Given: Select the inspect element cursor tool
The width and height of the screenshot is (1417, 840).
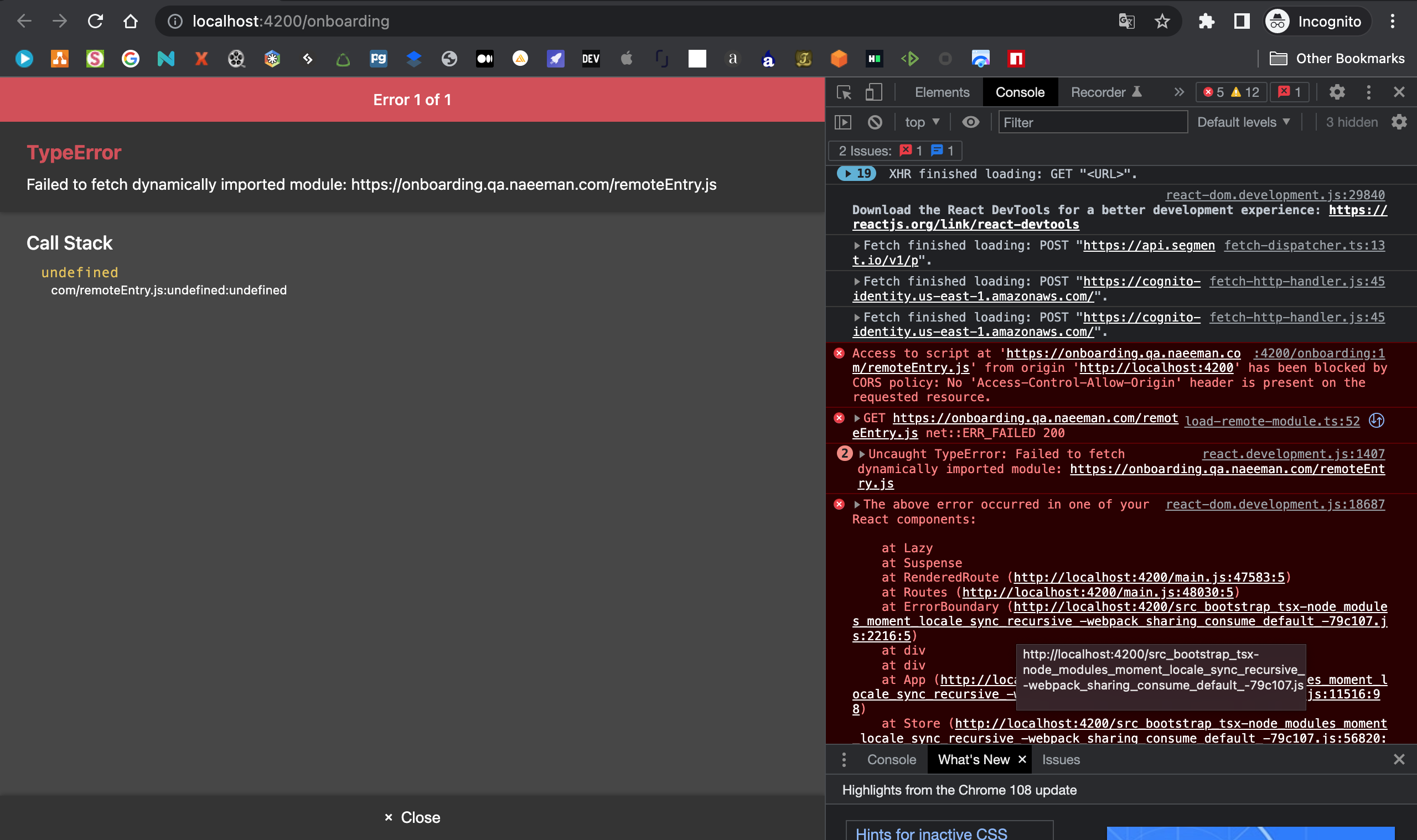Looking at the screenshot, I should 845,92.
